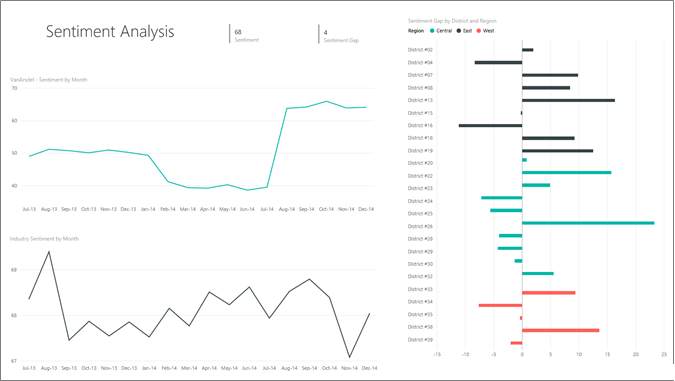Screen dimensions: 675x381
Task: Select the District #38 red bar
Action: pyautogui.click(x=560, y=331)
